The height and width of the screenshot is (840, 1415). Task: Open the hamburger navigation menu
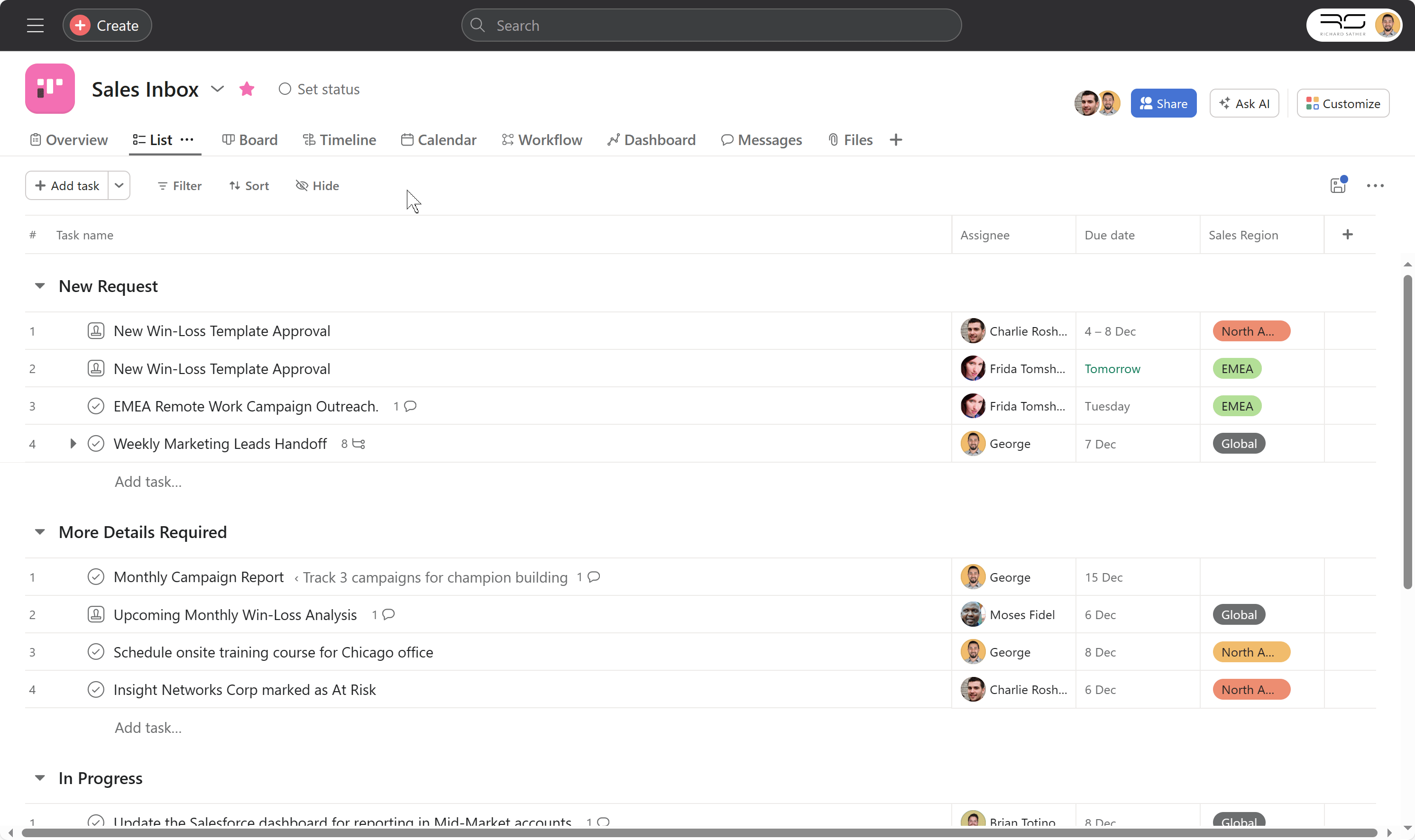point(35,26)
